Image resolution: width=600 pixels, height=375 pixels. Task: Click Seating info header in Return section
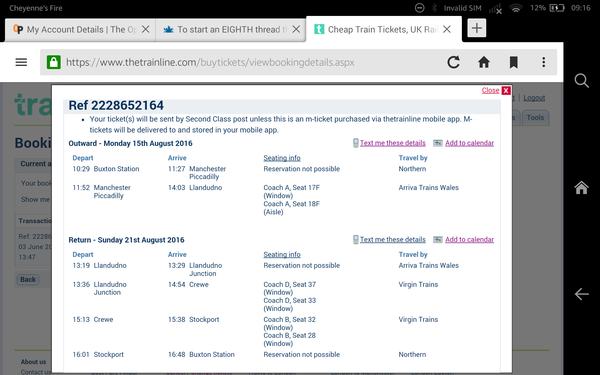tap(282, 254)
